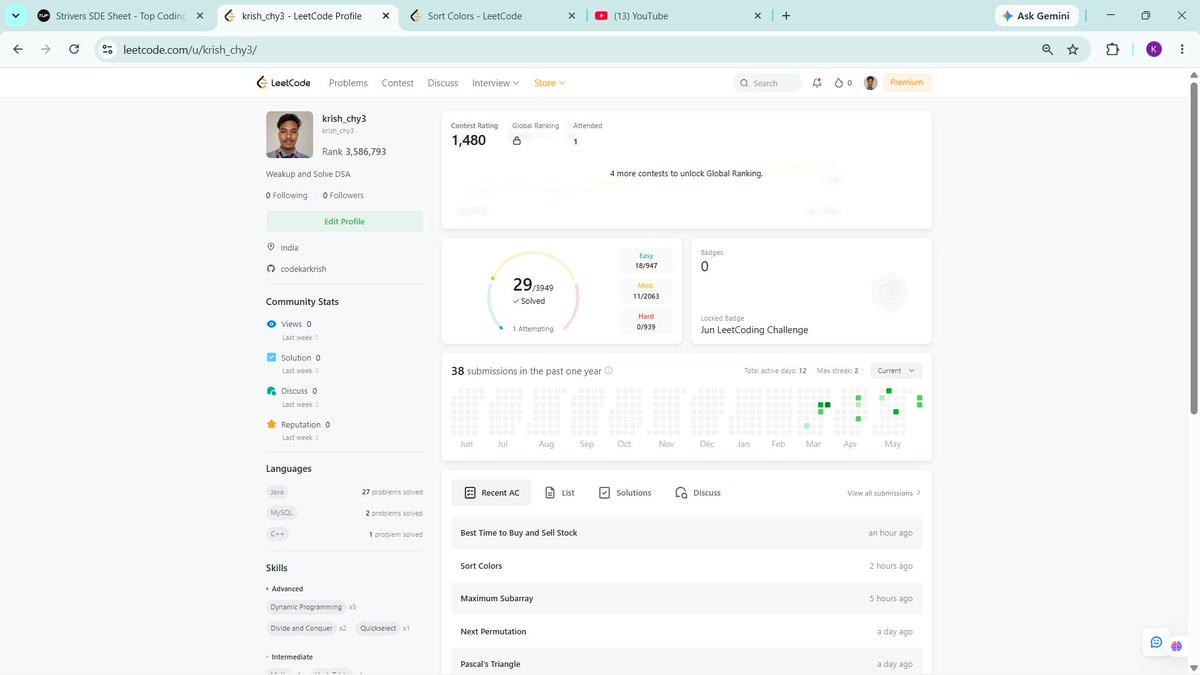Reload the page with browser refresh

point(74,49)
